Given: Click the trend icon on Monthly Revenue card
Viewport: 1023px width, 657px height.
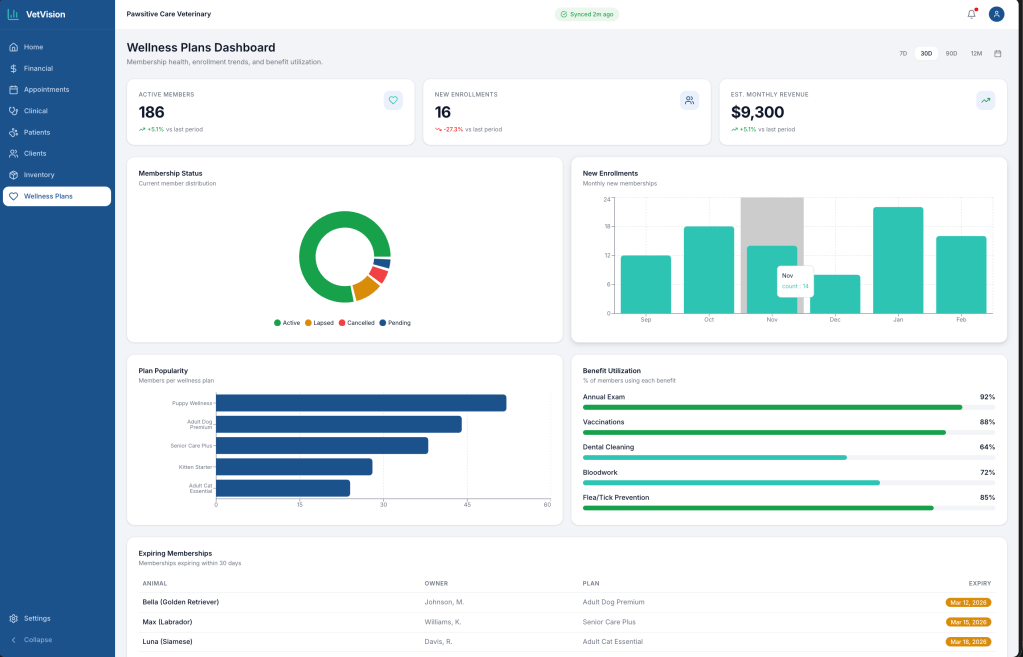Looking at the screenshot, I should [x=985, y=100].
